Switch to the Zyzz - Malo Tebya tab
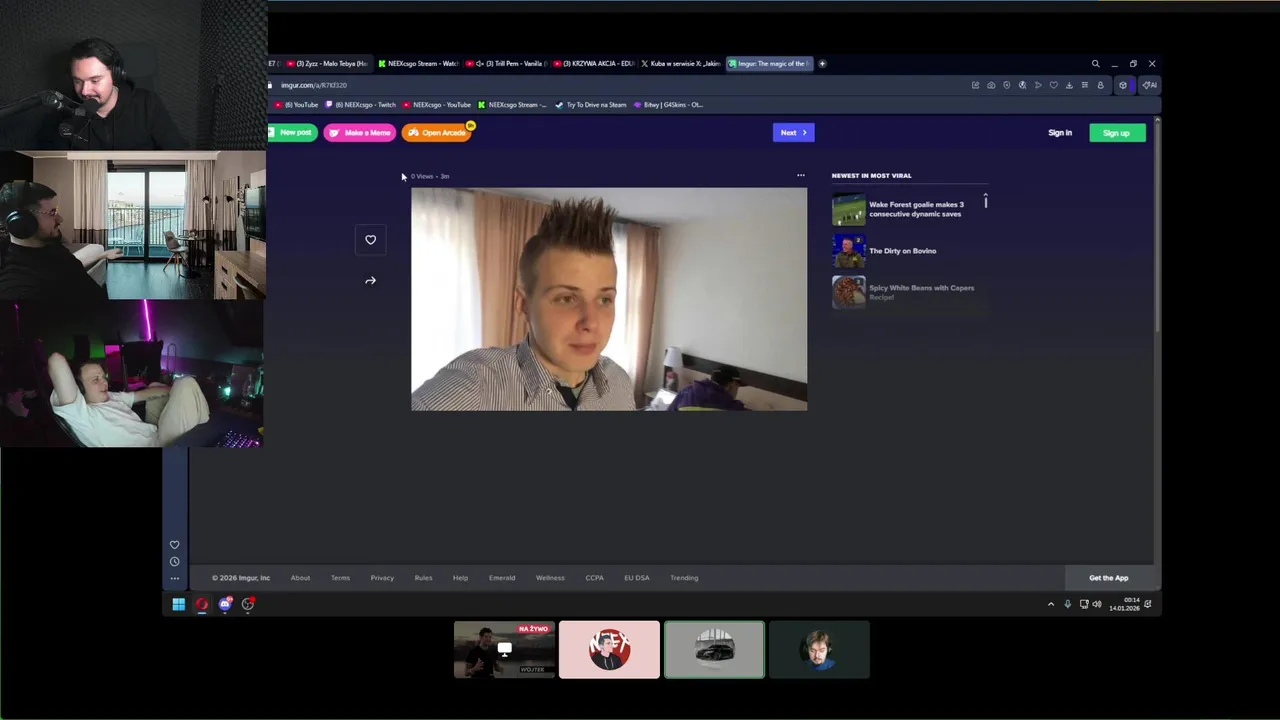This screenshot has width=1280, height=720. point(326,64)
